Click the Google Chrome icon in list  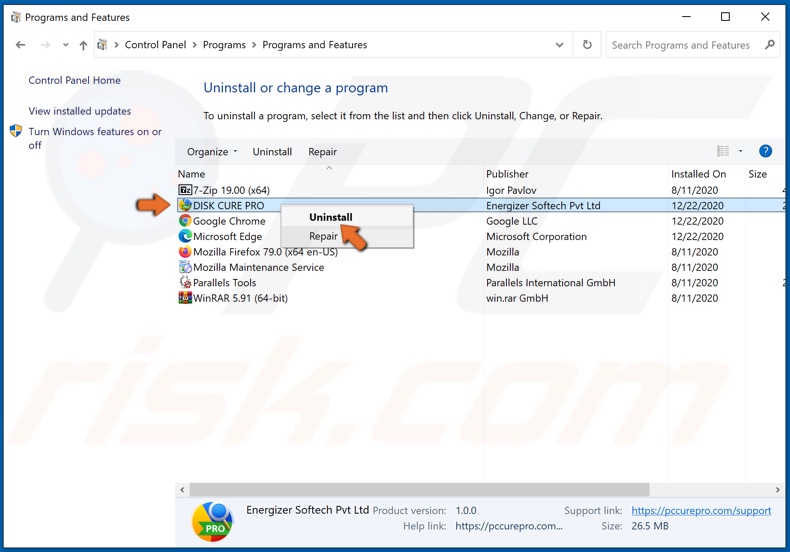coord(185,221)
